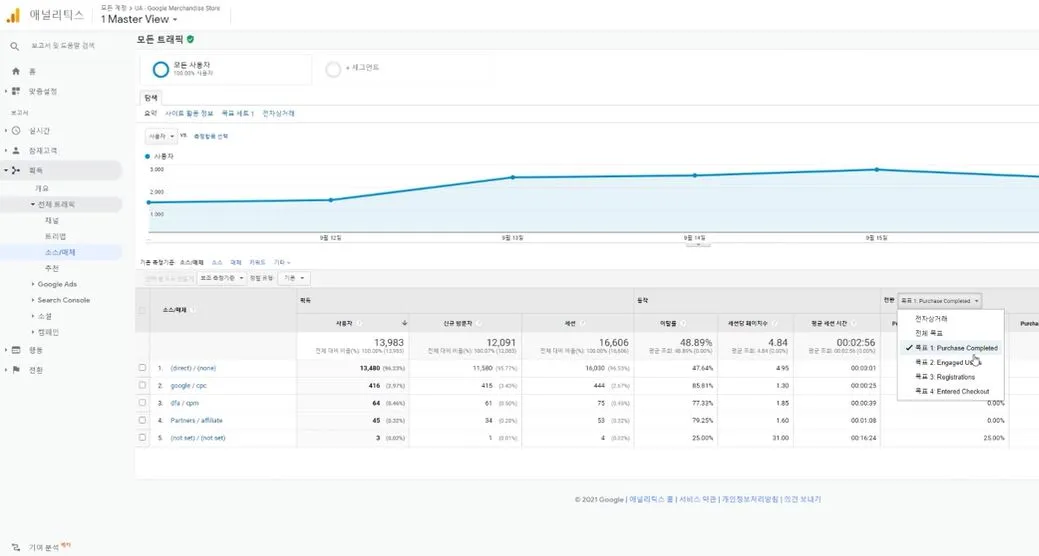Select 목표 3: Registrations menu item
Viewport: 1039px width, 556px height.
pyautogui.click(x=950, y=377)
